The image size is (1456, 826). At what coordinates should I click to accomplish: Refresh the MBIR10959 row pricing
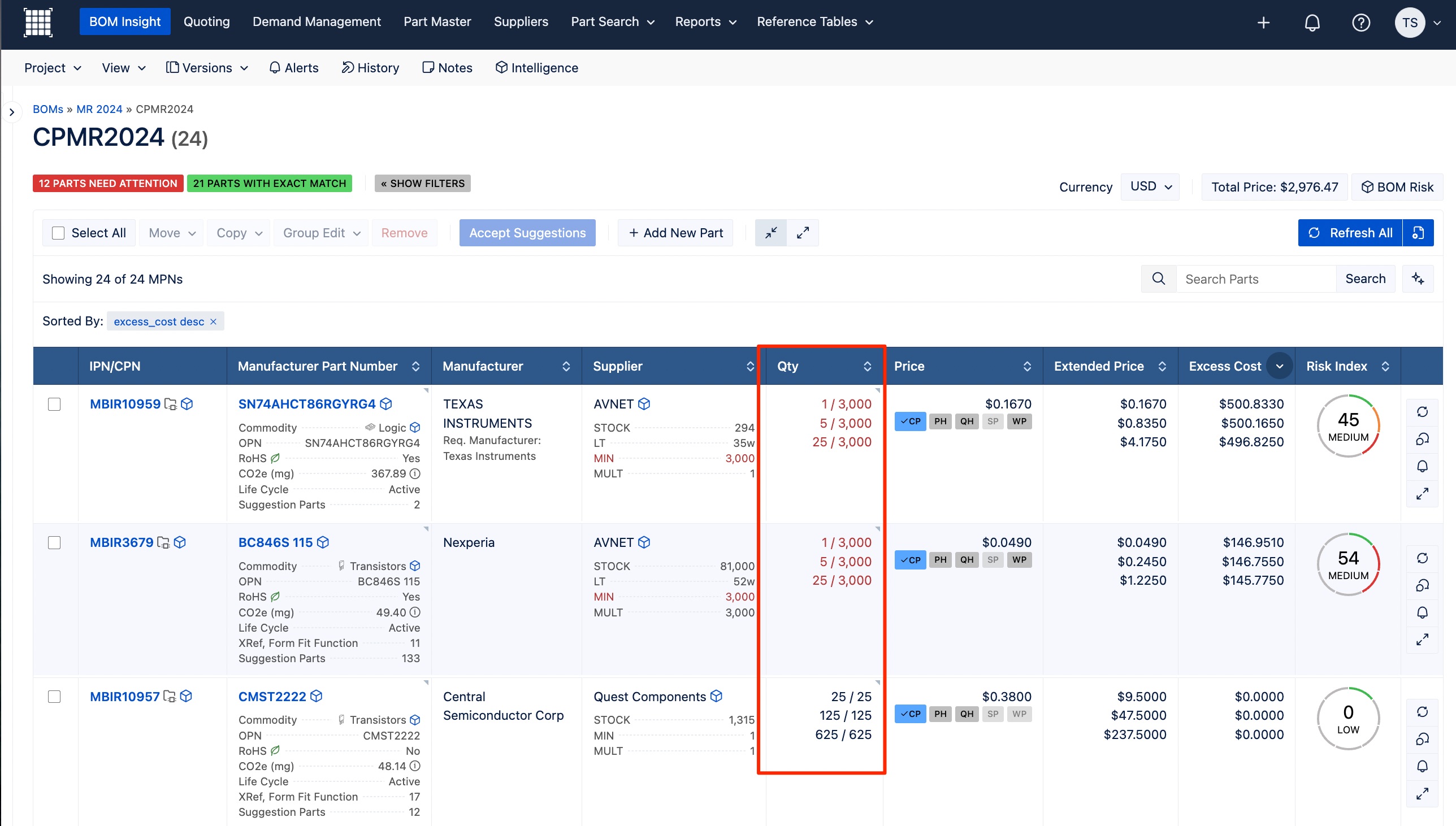1422,412
